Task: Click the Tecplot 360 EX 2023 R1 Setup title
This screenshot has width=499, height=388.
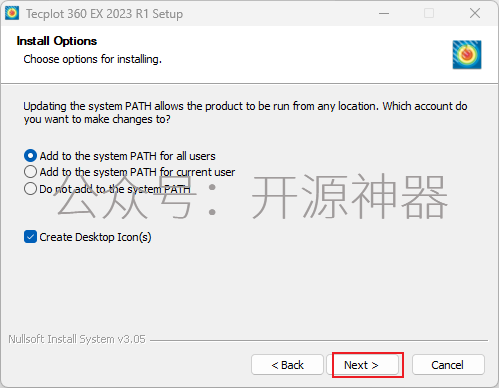Action: [104, 14]
